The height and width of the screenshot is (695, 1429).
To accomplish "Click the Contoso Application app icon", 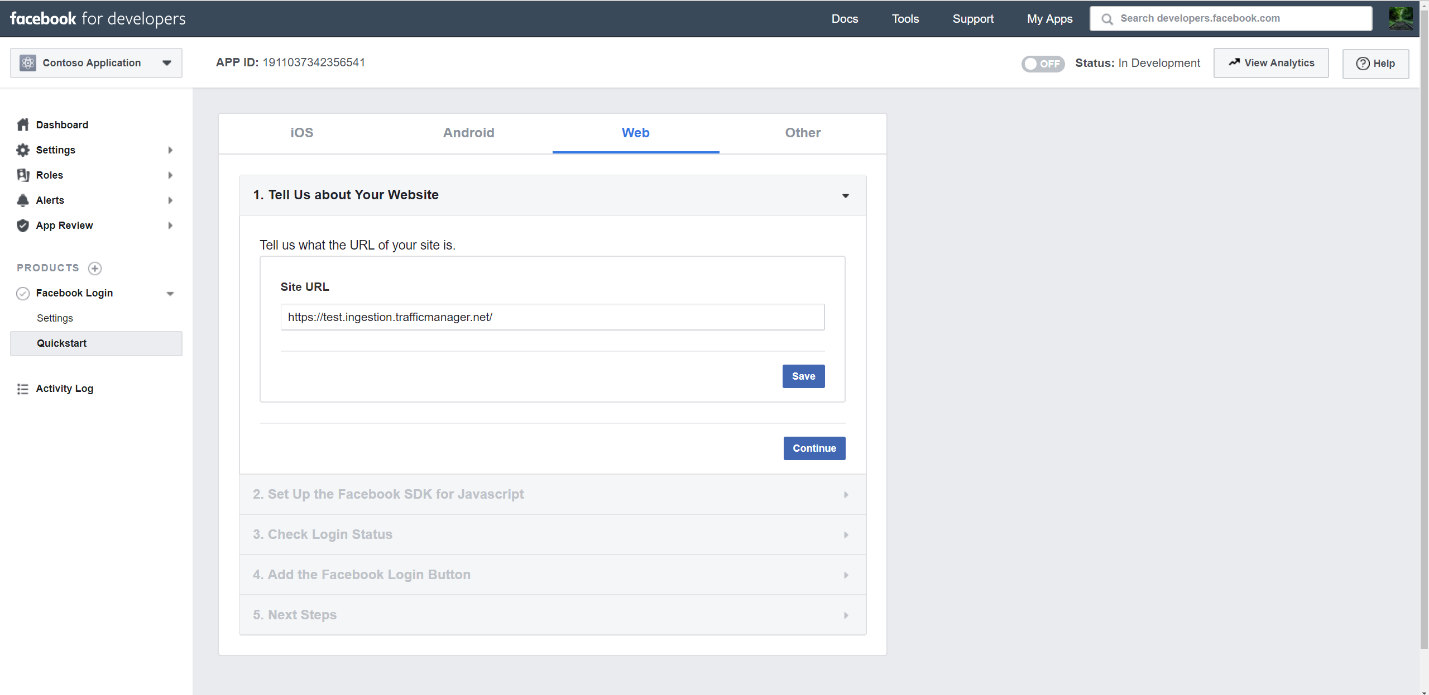I will point(27,63).
